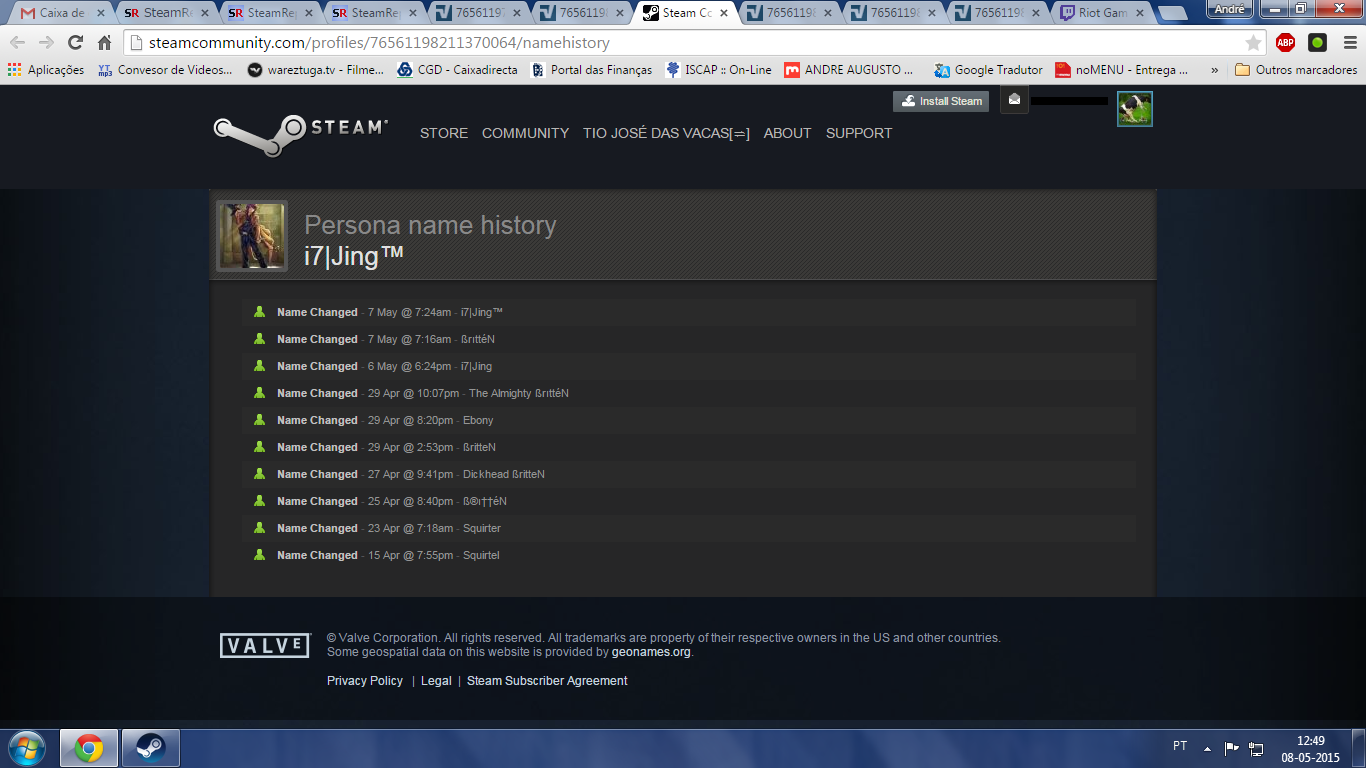Click the Adblock Plus extension icon
1366x768 pixels.
click(x=1285, y=43)
